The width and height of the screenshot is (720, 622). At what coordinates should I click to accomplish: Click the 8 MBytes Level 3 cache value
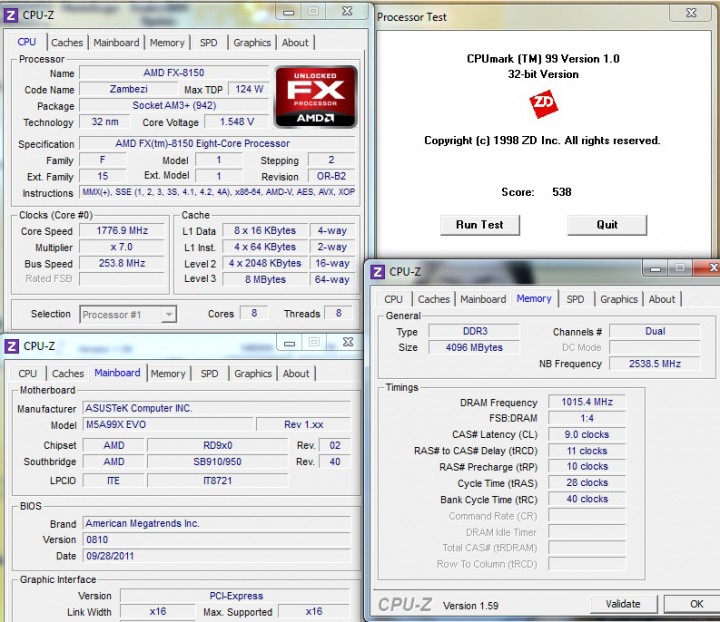click(x=265, y=279)
